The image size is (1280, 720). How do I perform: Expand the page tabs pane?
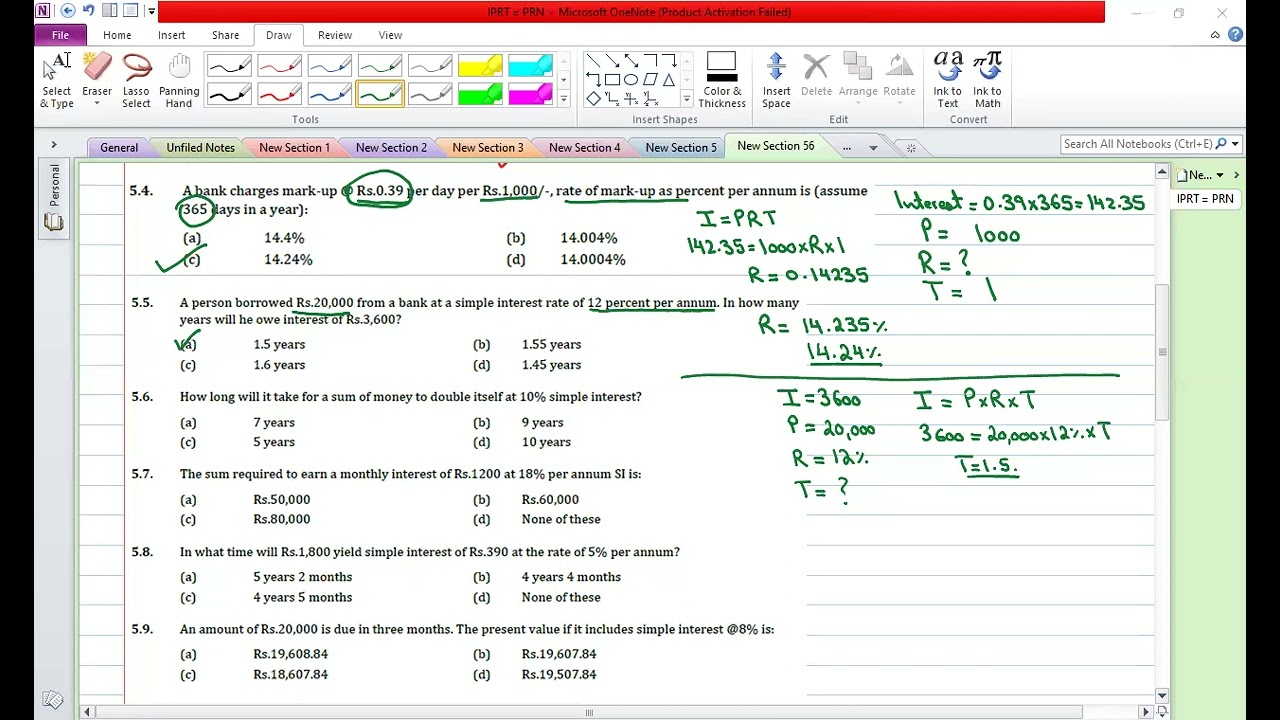point(1236,175)
